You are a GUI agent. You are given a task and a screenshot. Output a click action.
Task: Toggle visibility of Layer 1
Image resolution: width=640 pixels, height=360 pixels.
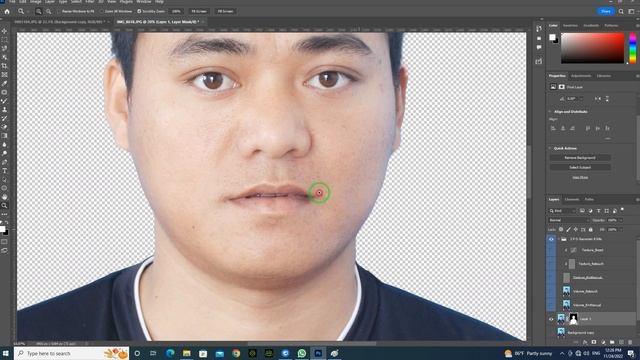(x=551, y=319)
